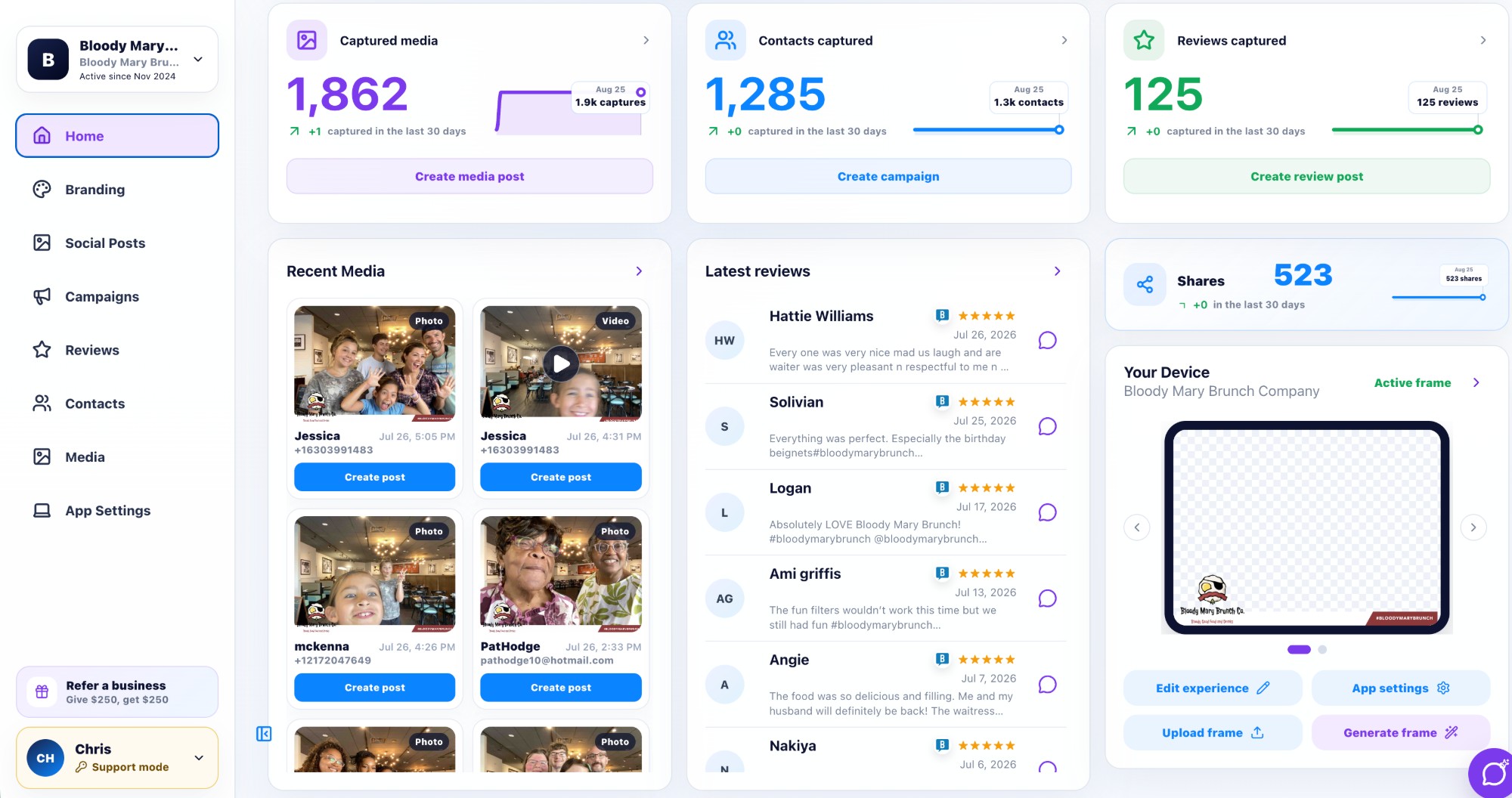Create post for Jessica's 5:05 PM photo
The image size is (1512, 798).
click(375, 477)
